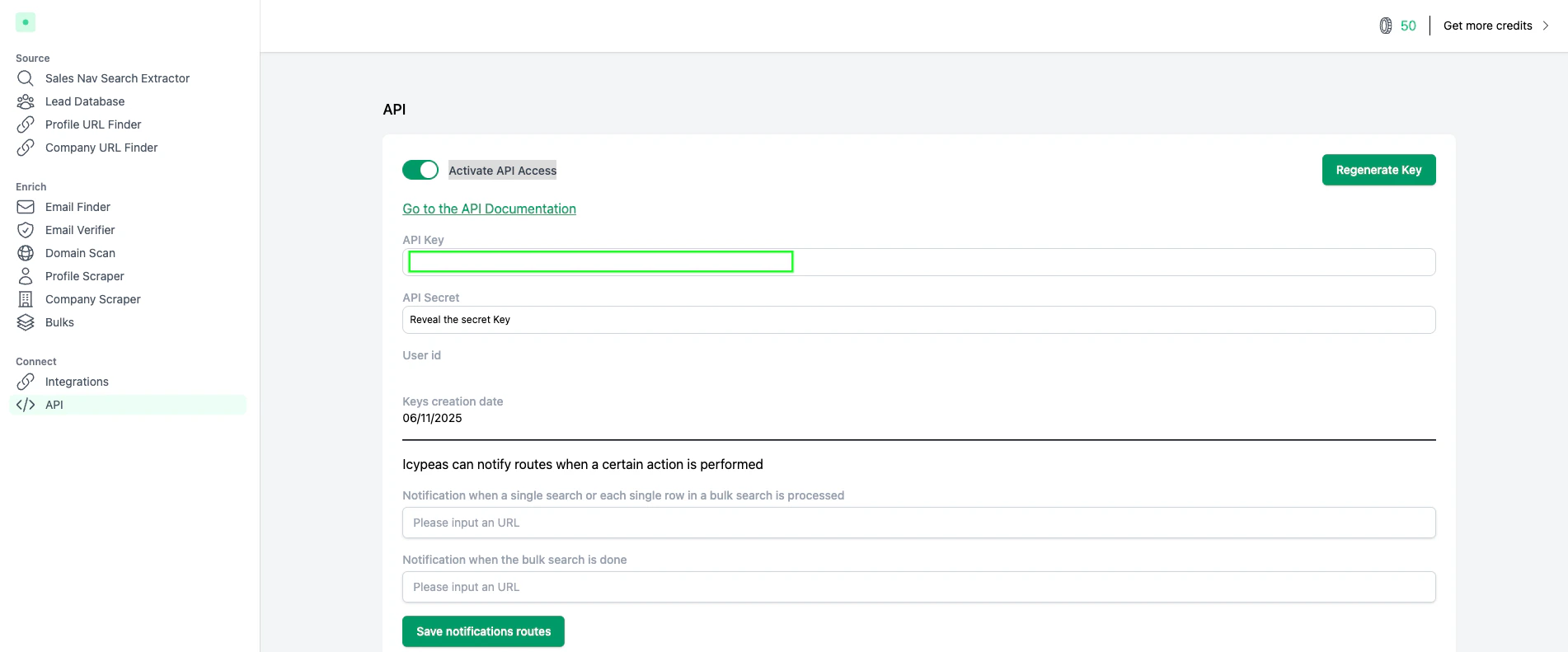
Task: Click the Icypeas logo icon
Action: [26, 22]
